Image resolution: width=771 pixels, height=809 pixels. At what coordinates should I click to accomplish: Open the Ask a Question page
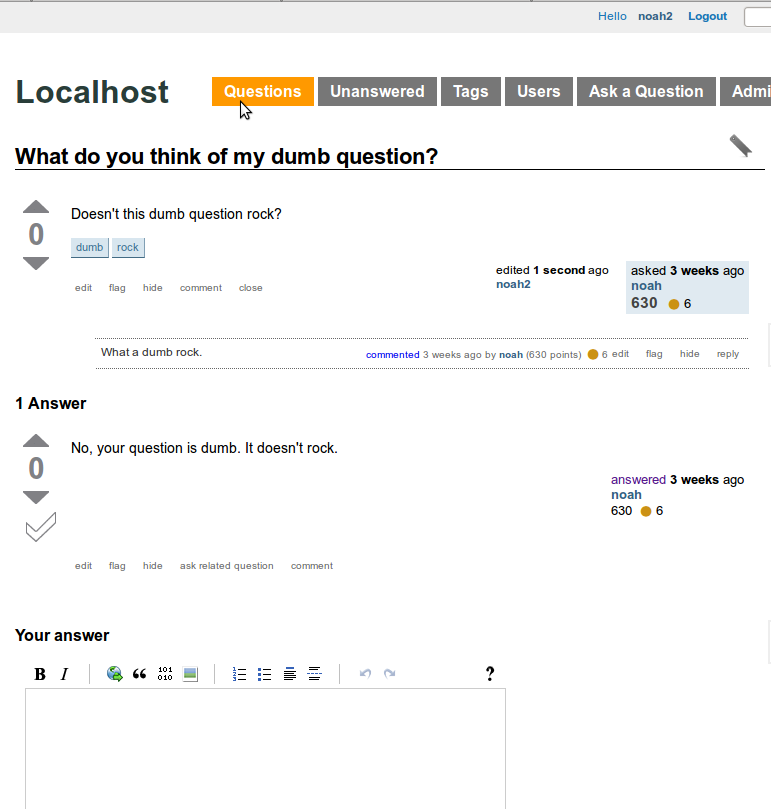coord(646,91)
